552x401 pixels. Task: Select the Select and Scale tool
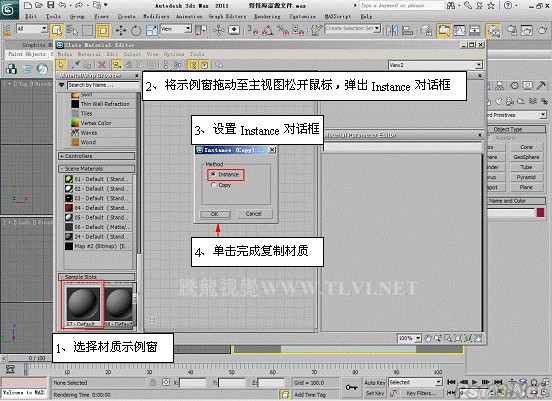tap(152, 31)
